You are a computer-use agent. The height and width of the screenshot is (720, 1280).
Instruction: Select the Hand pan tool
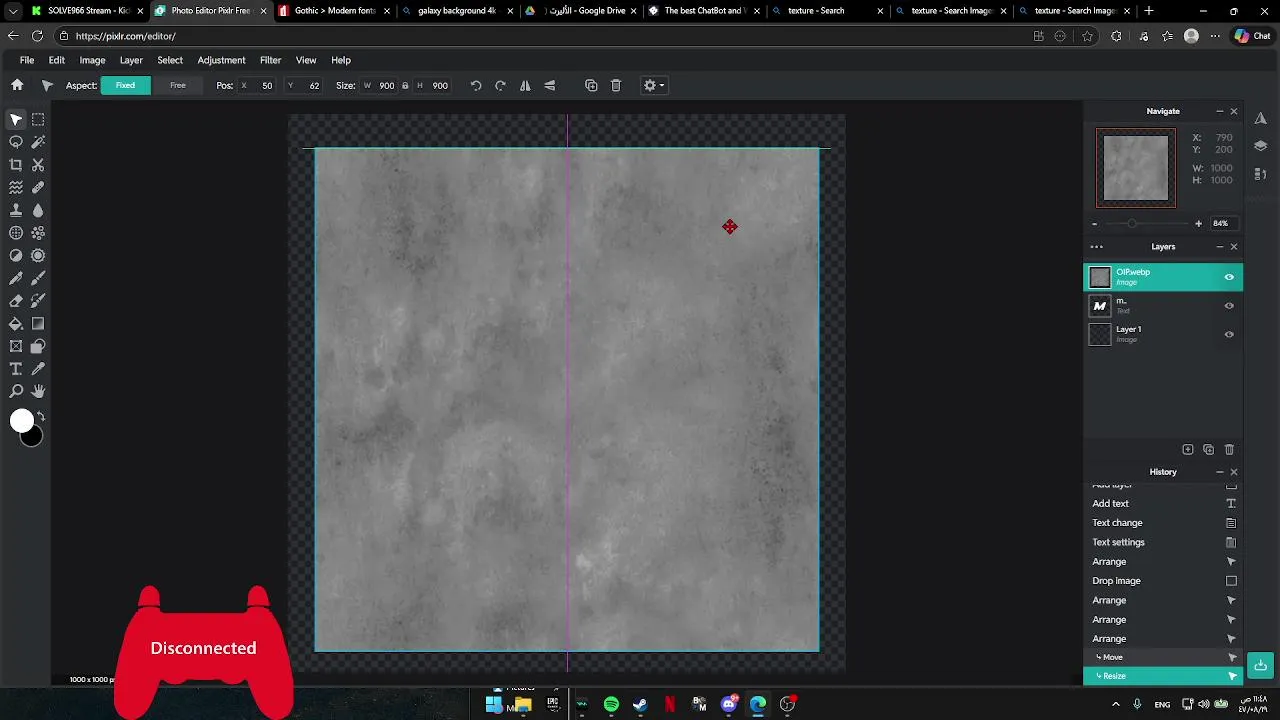tap(38, 391)
